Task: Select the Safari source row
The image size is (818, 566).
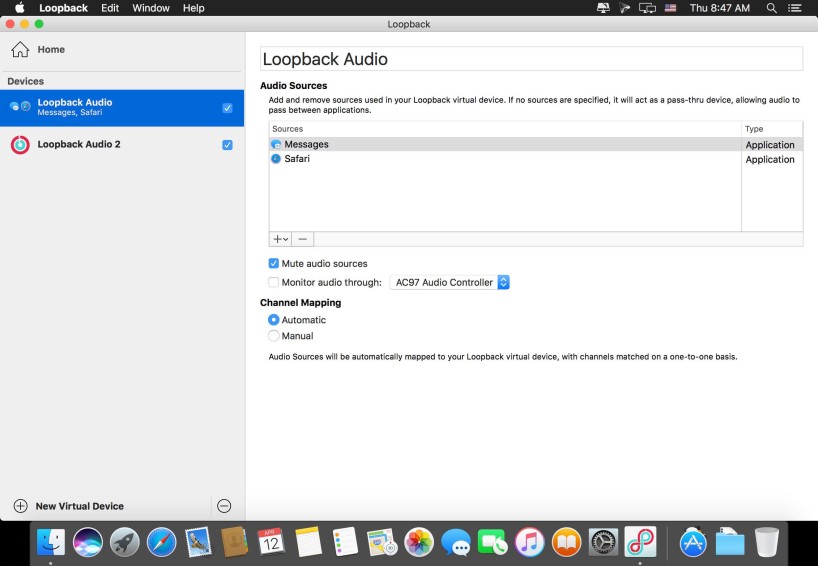Action: point(500,159)
